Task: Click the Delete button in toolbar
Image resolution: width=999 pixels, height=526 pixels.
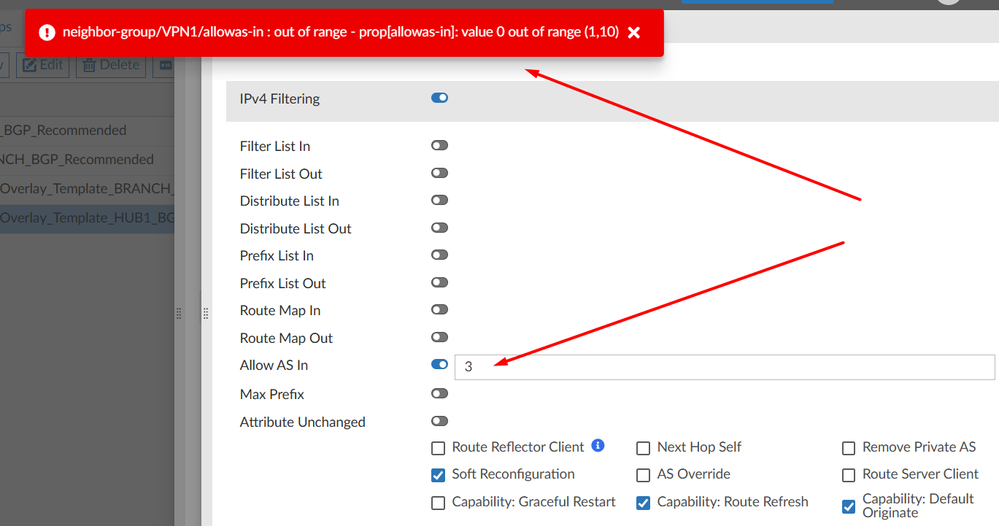Action: 110,65
